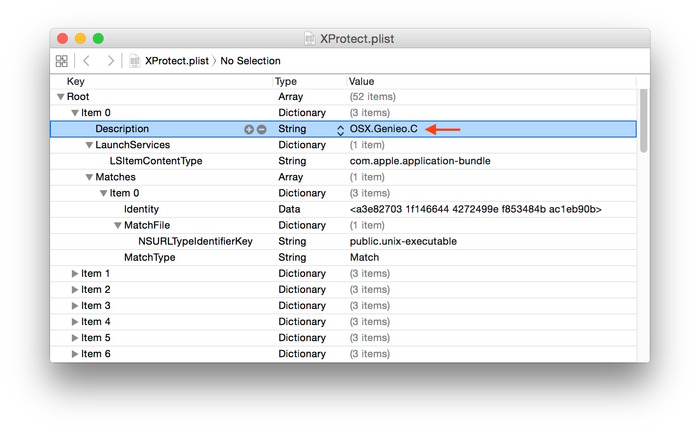Minimize the window with yellow button
Viewport: 700px width, 434px height.
(x=80, y=39)
